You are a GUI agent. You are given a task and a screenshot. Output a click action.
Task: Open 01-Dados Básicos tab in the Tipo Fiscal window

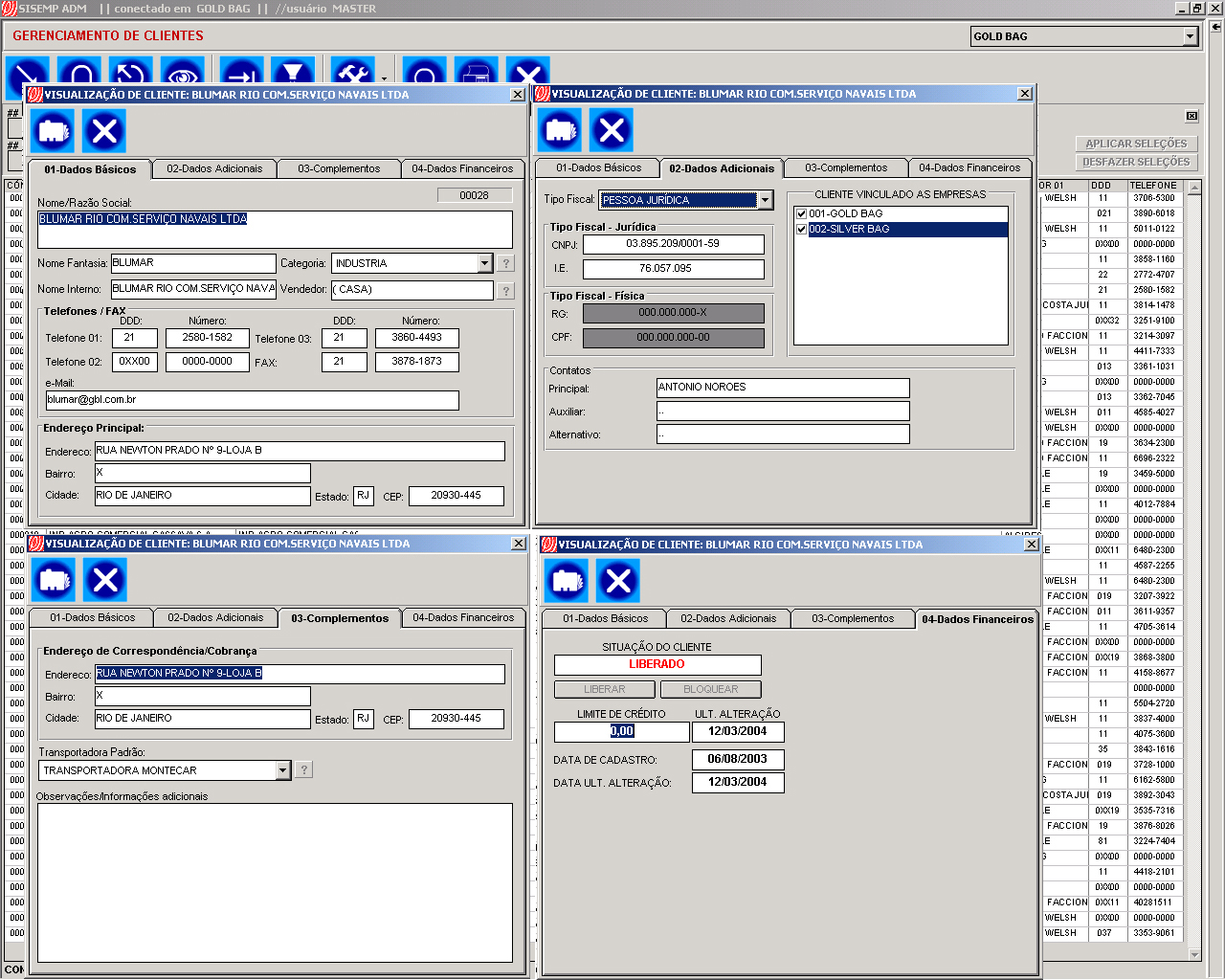[599, 167]
